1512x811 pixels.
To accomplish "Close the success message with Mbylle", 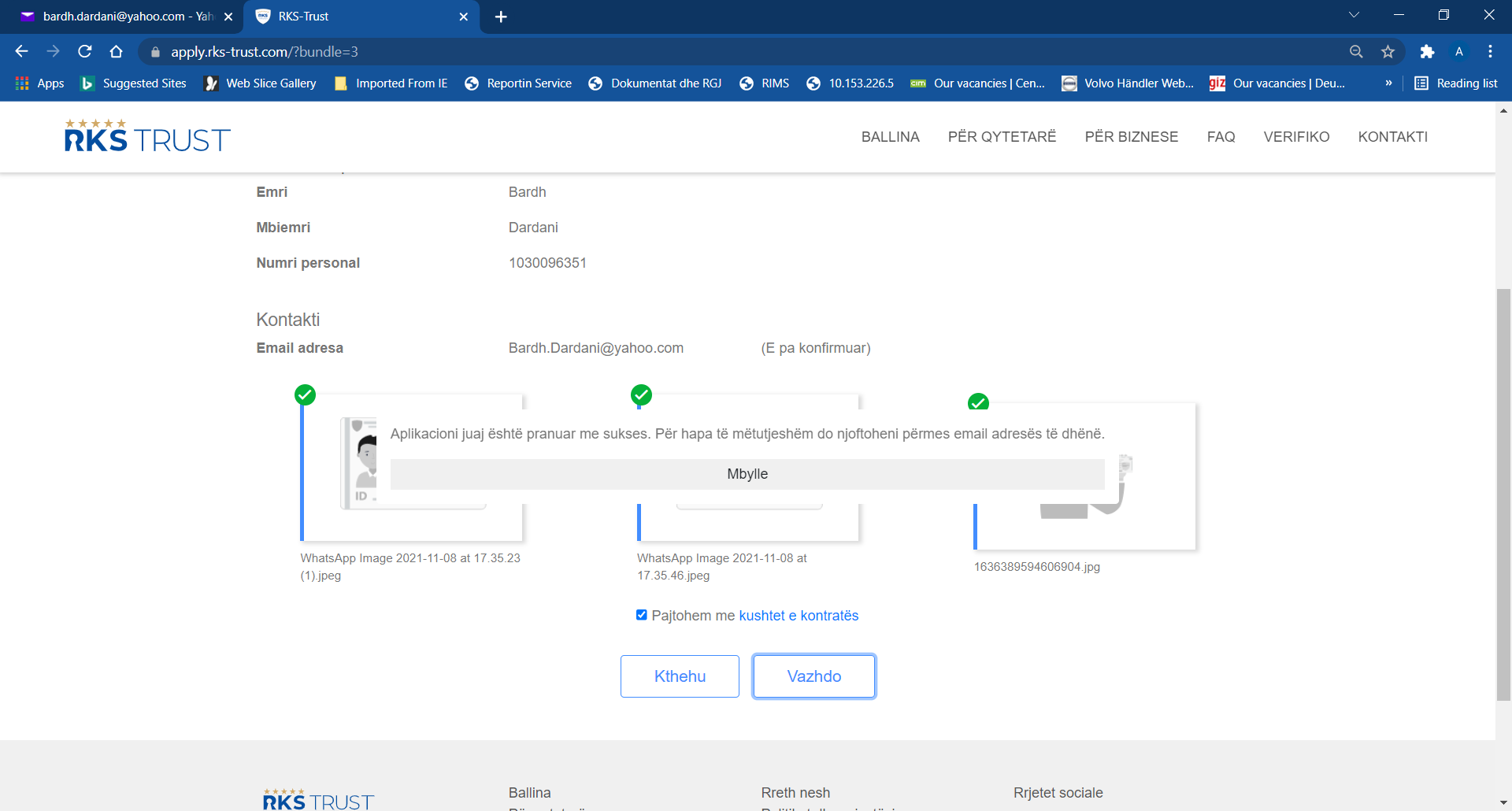I will (x=747, y=474).
